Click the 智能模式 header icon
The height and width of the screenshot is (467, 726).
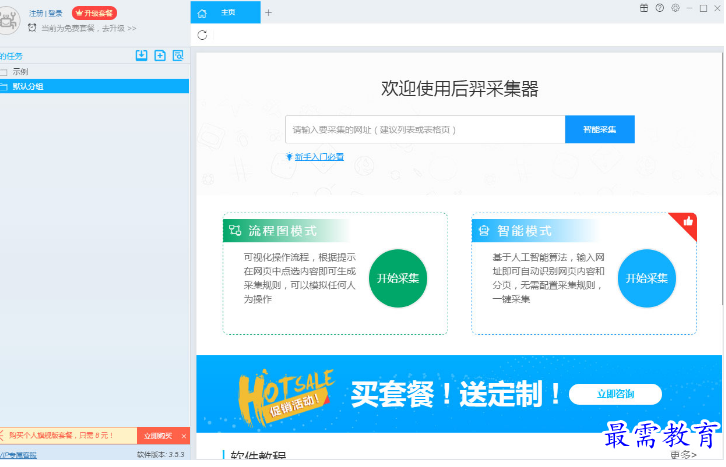(x=484, y=230)
